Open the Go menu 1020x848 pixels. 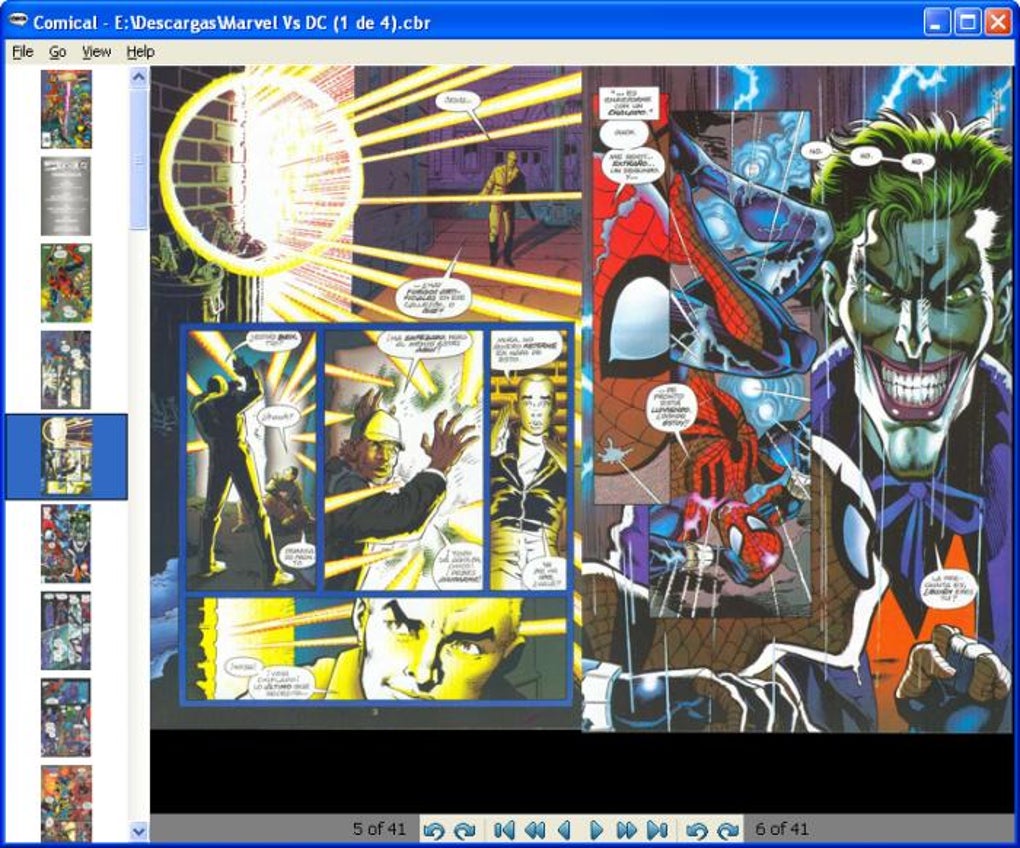click(58, 51)
